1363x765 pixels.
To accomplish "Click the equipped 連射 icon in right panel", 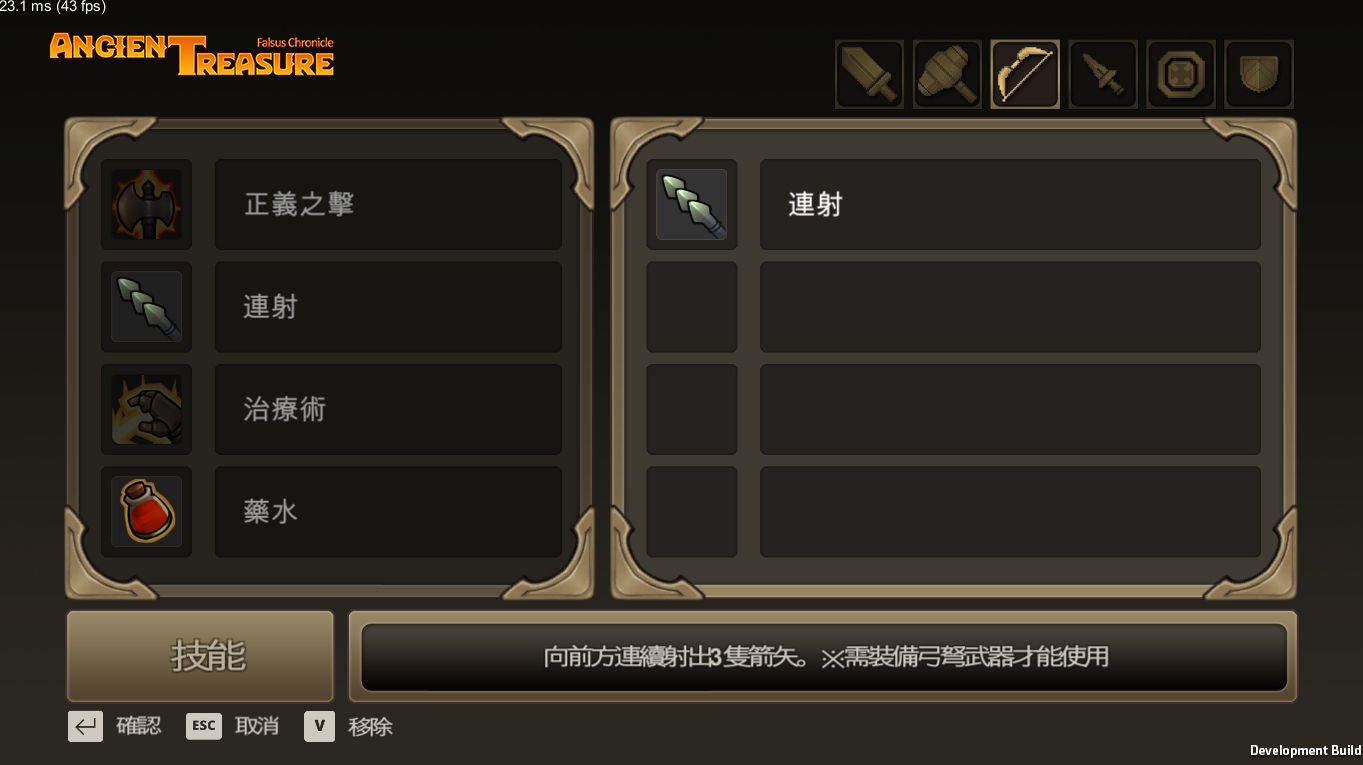I will click(x=691, y=204).
